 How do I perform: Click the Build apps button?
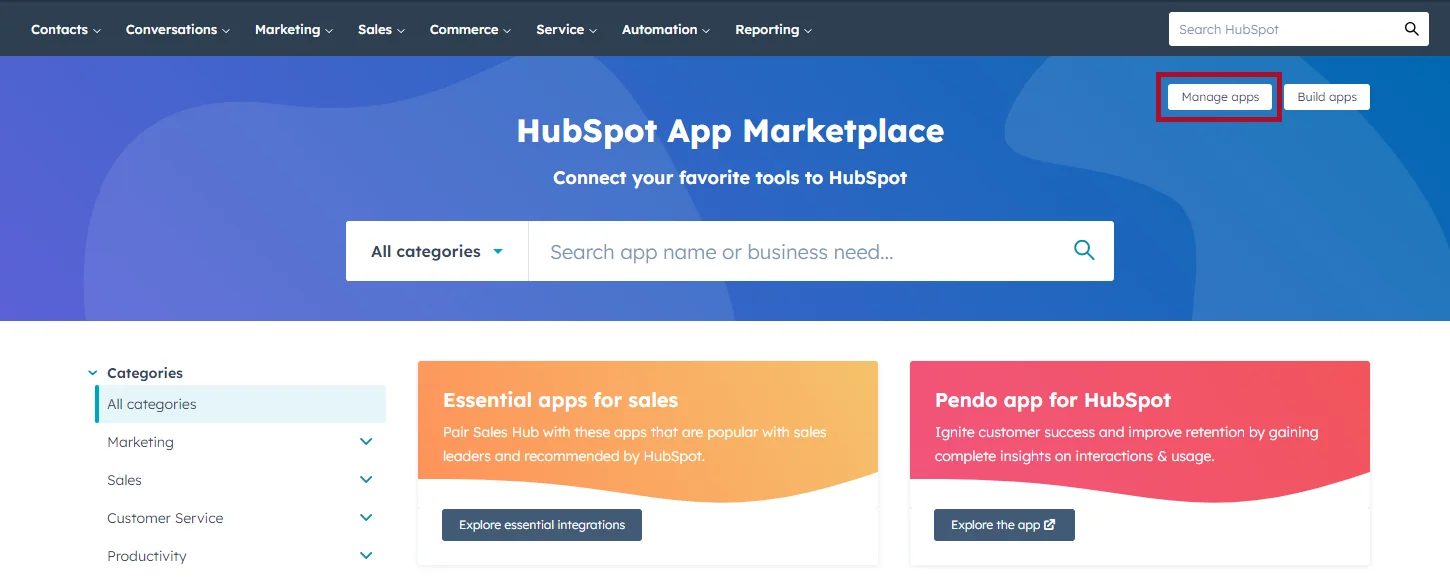tap(1327, 97)
